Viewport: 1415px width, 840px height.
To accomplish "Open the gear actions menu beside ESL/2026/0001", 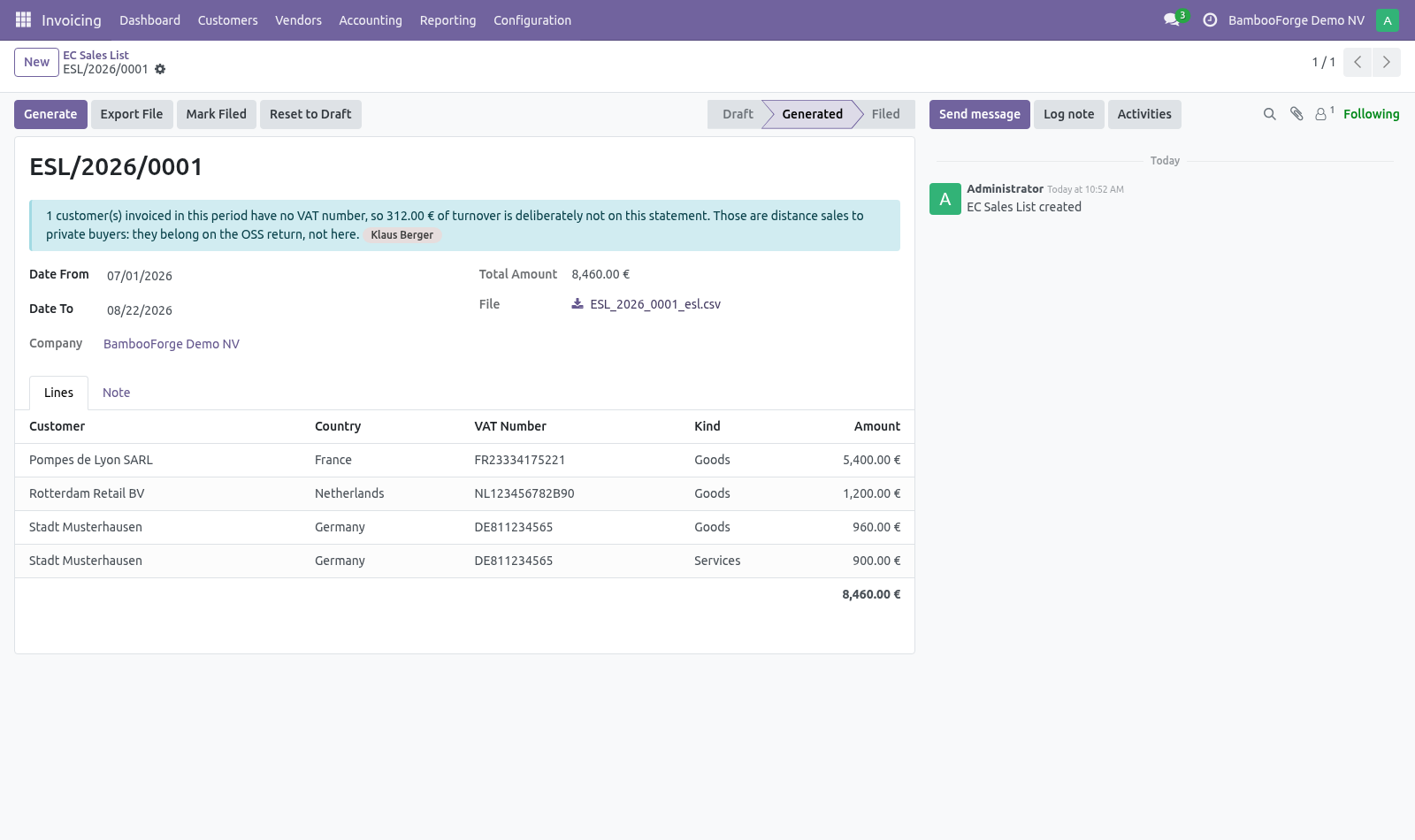I will (x=160, y=69).
